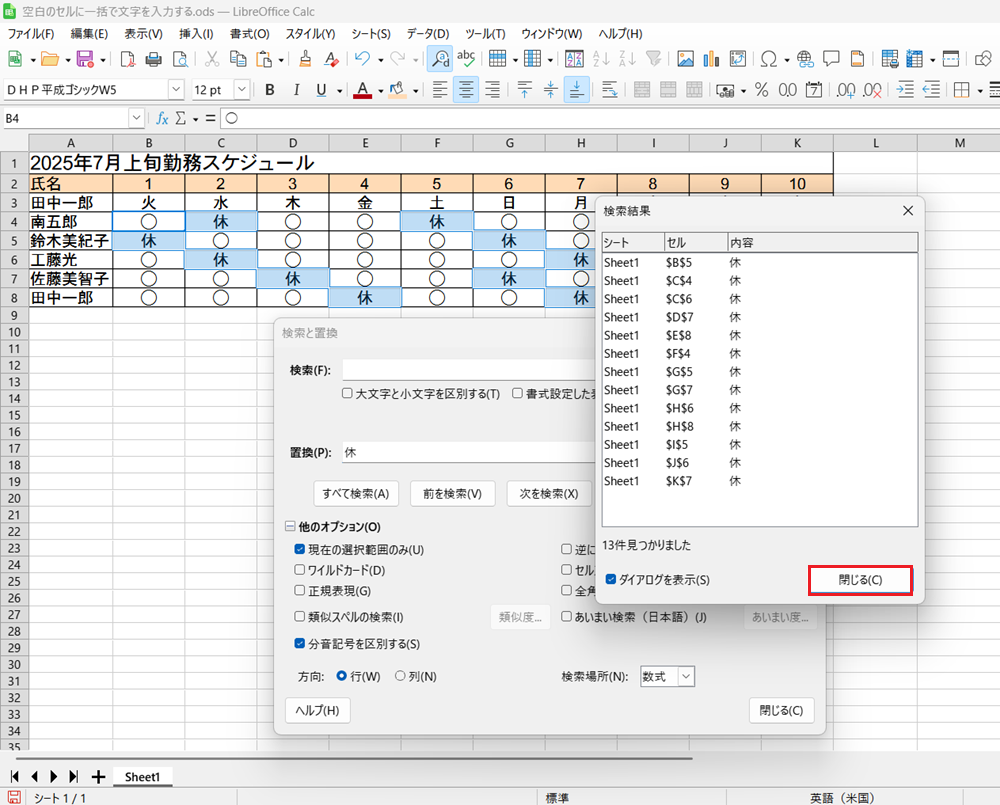Viewport: 1000px width, 805px height.
Task: Click the 次を検索(X) button
Action: pyautogui.click(x=549, y=494)
